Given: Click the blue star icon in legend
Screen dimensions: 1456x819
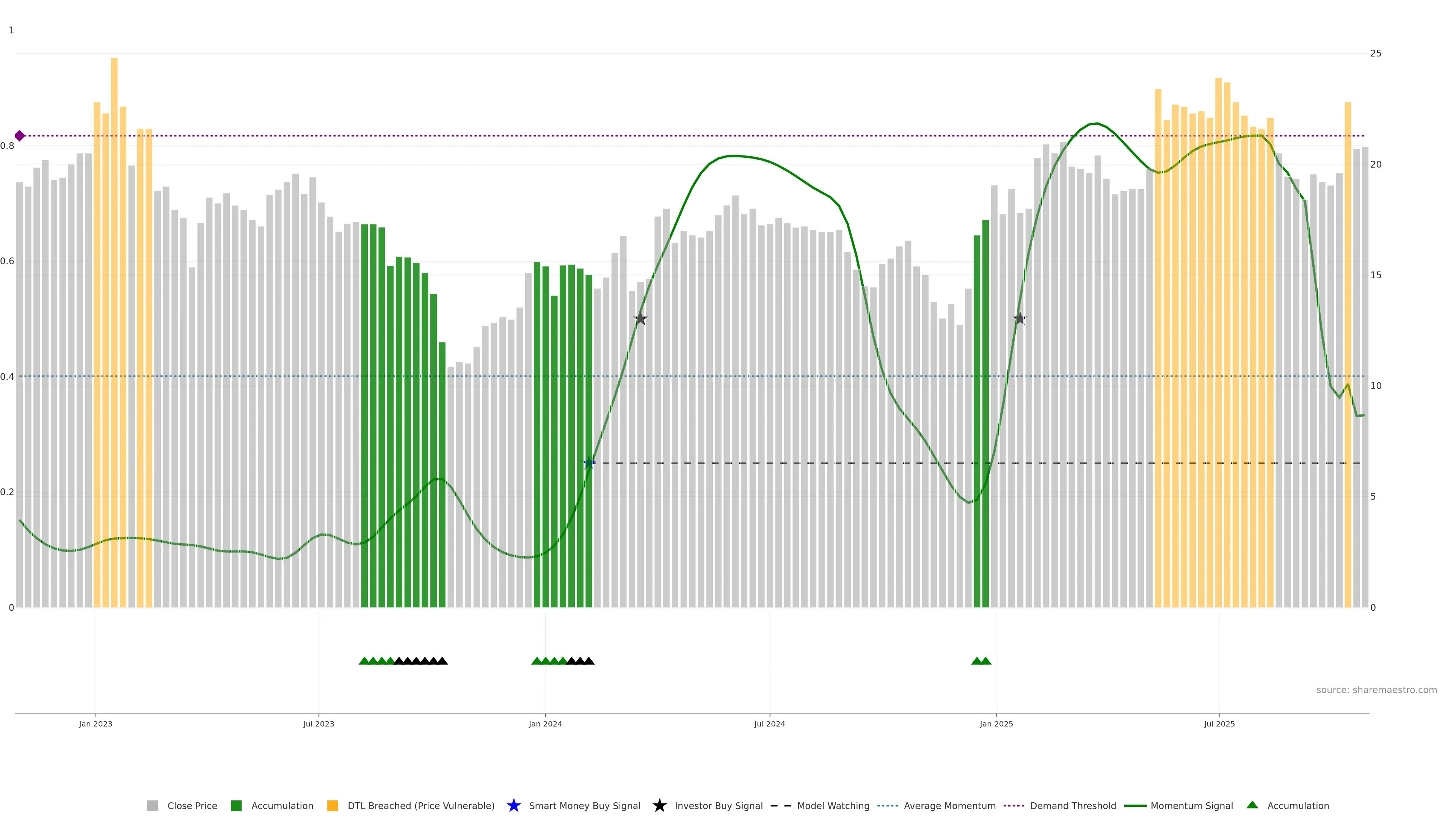Looking at the screenshot, I should point(513,805).
